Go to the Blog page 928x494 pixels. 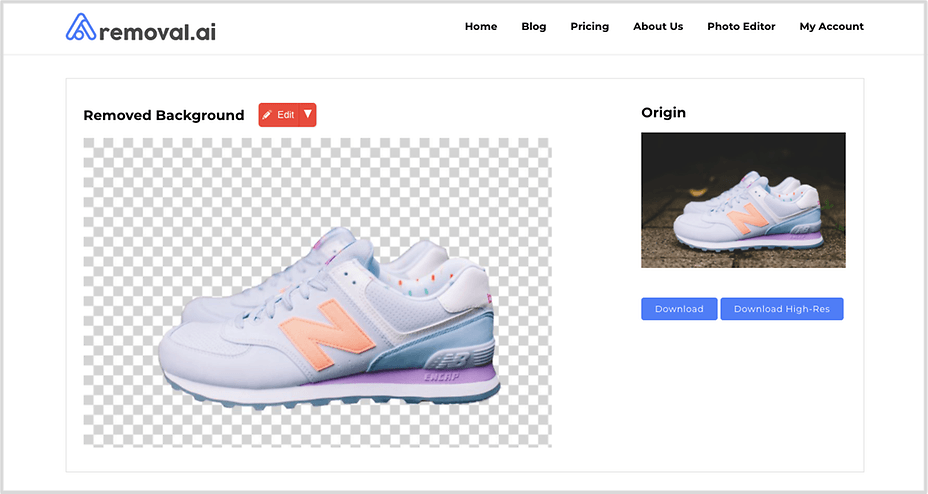pyautogui.click(x=533, y=27)
